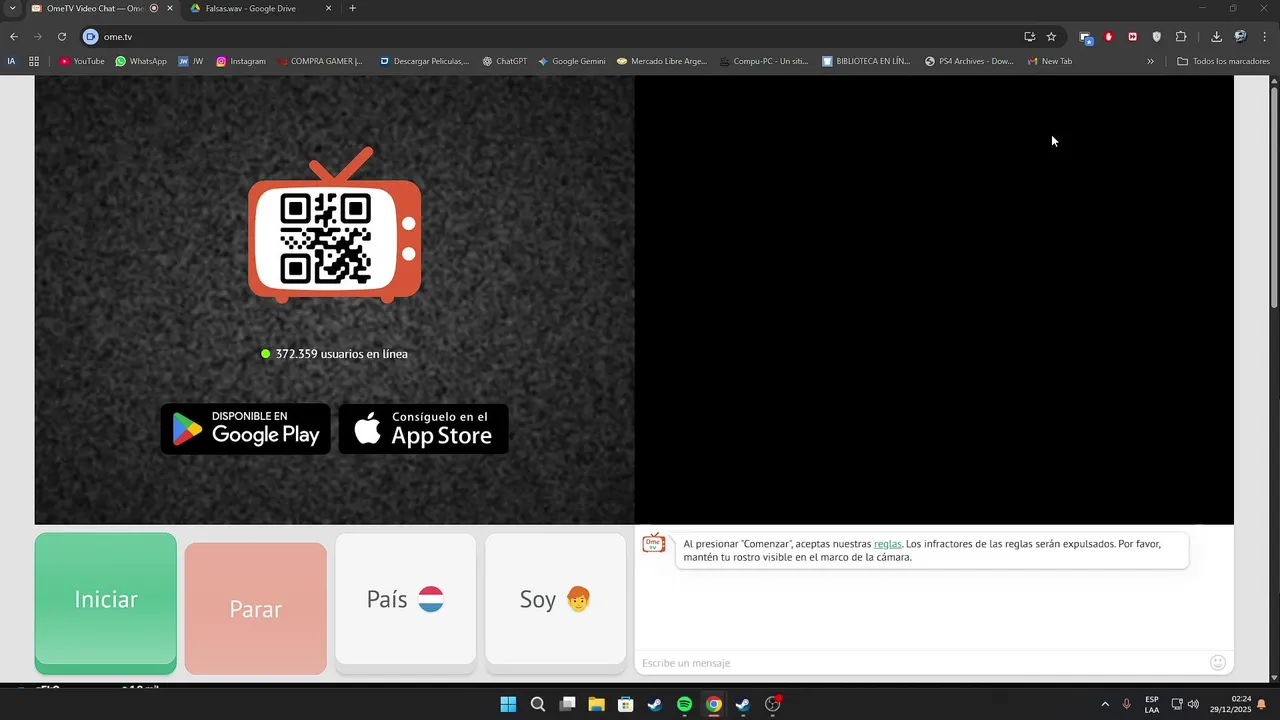Open the Todos los marcadores folder
Viewport: 1280px width, 720px height.
[x=1223, y=61]
